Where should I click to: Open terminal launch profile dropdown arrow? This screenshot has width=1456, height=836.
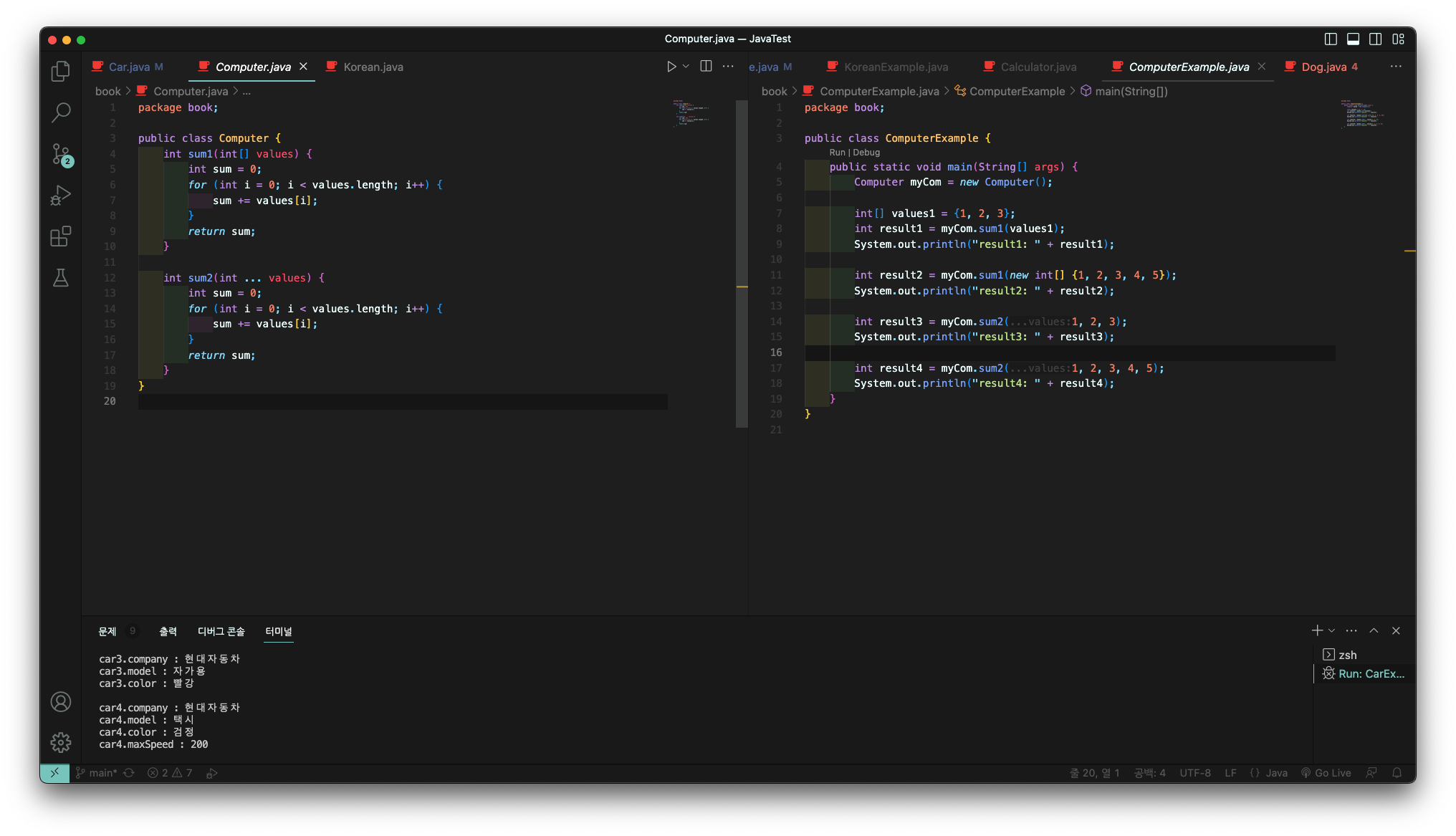click(x=1331, y=630)
